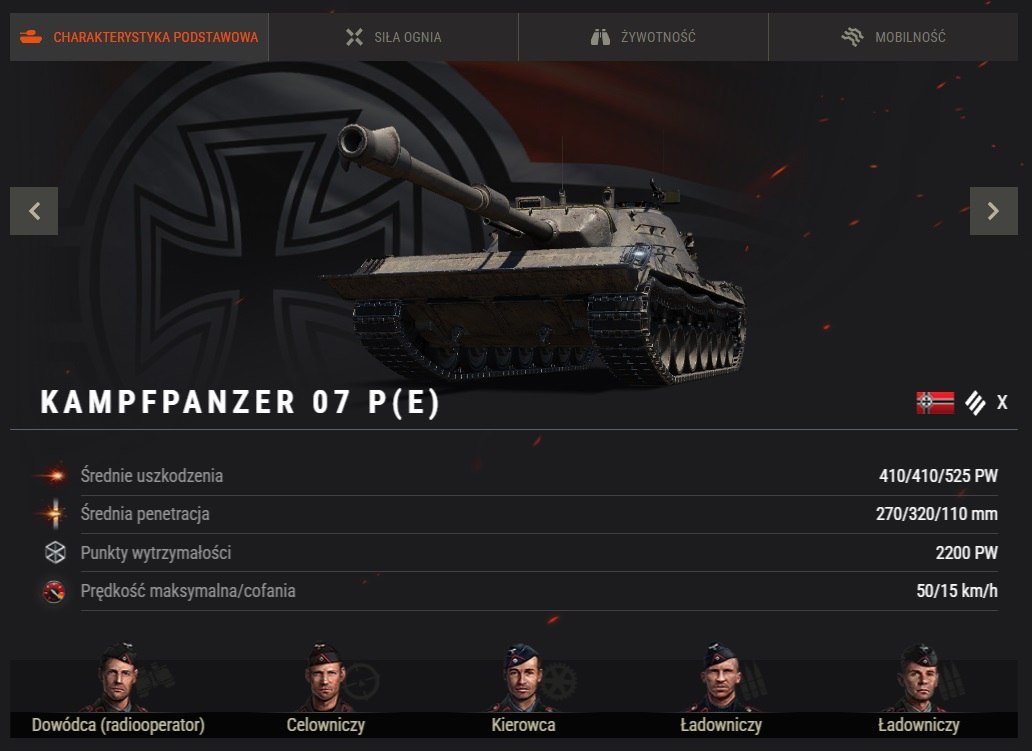The width and height of the screenshot is (1032, 751).
Task: Select the last Ładowniczy crew portrait
Action: 919,678
